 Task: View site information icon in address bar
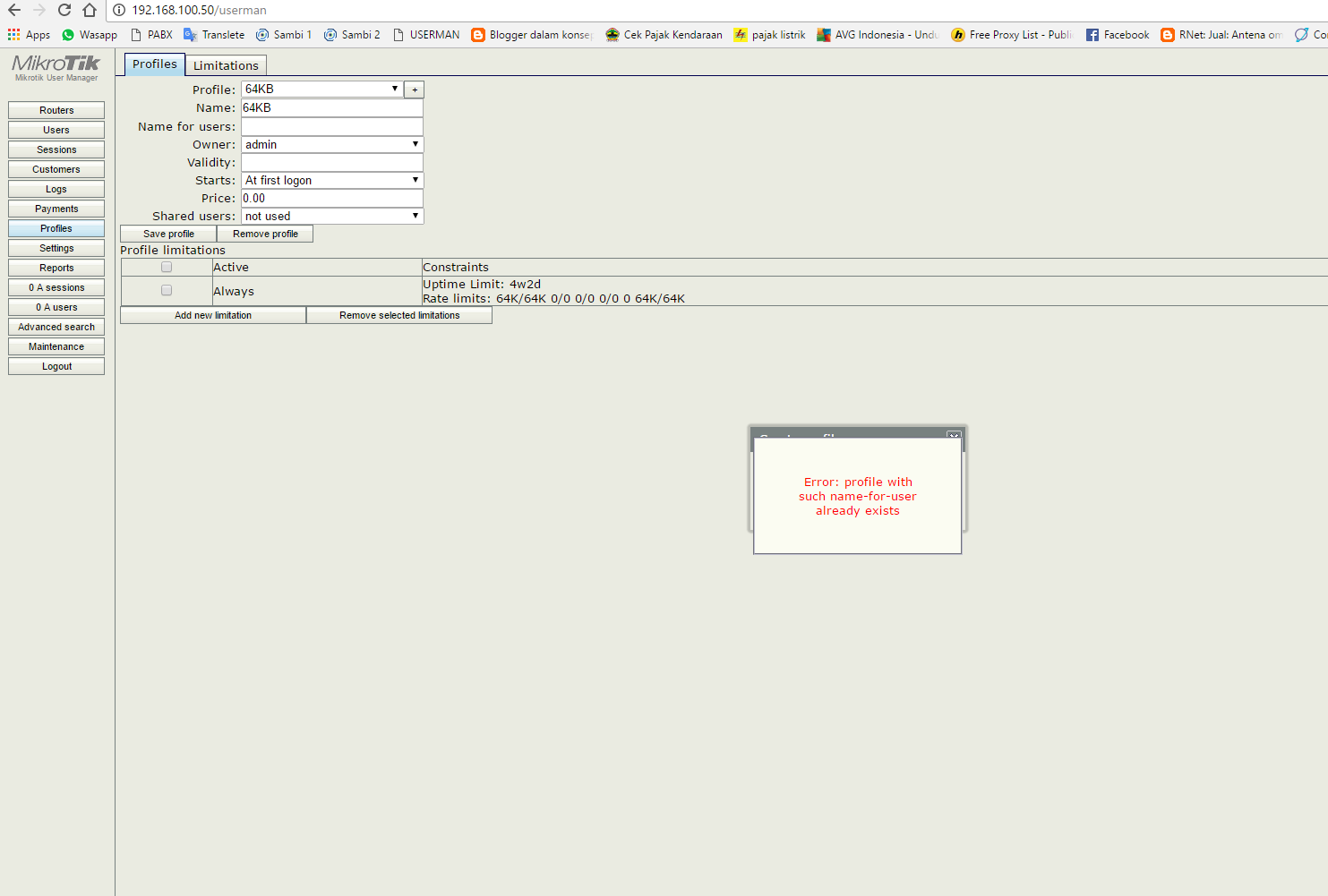118,10
